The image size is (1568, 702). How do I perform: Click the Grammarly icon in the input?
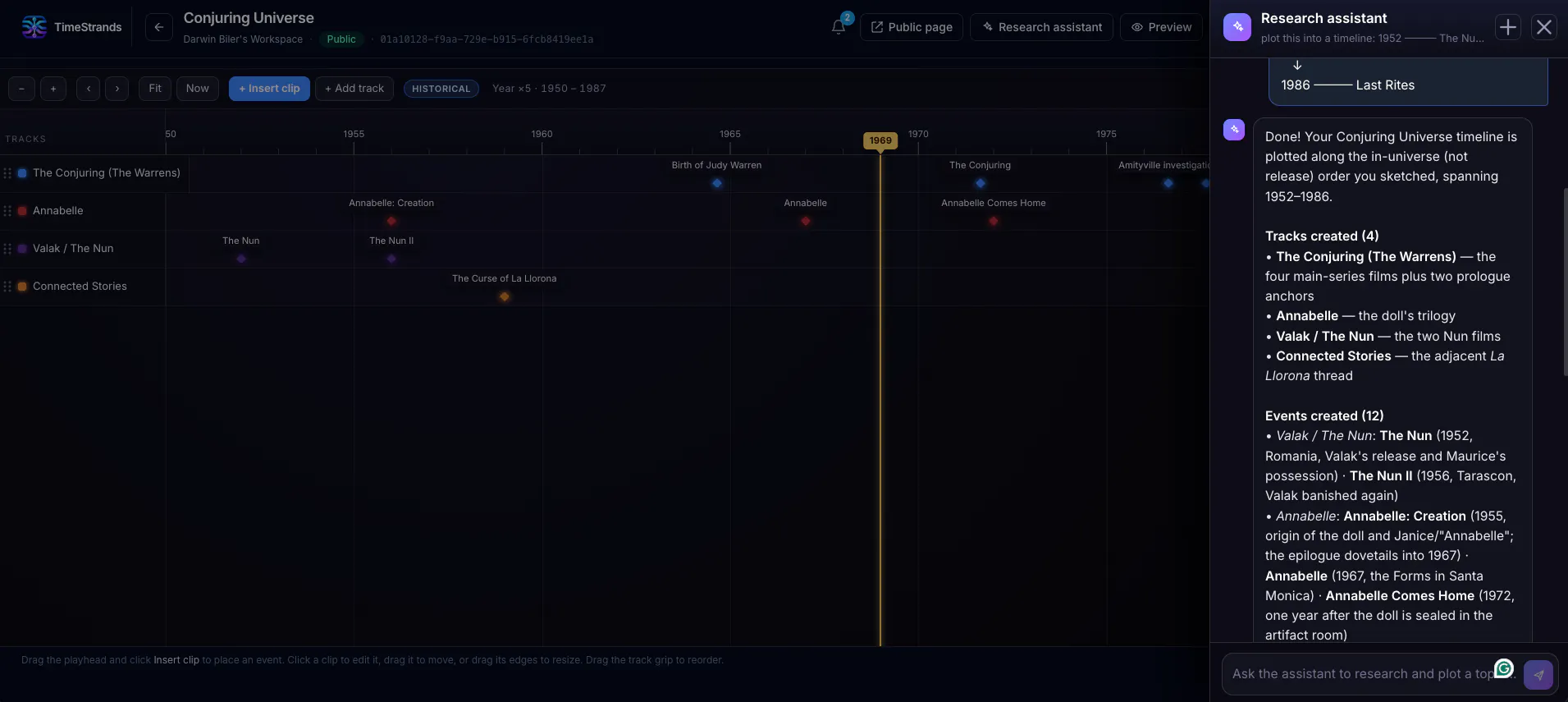[x=1504, y=668]
